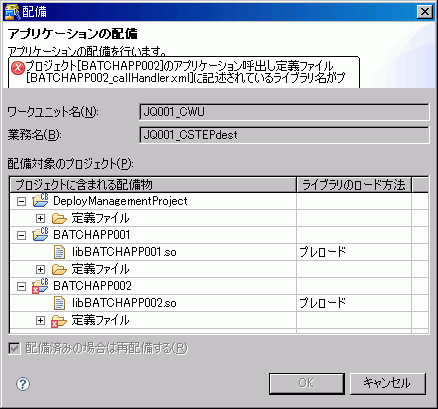Click 配備対象のプロジェクト(P) label

(x=70, y=164)
